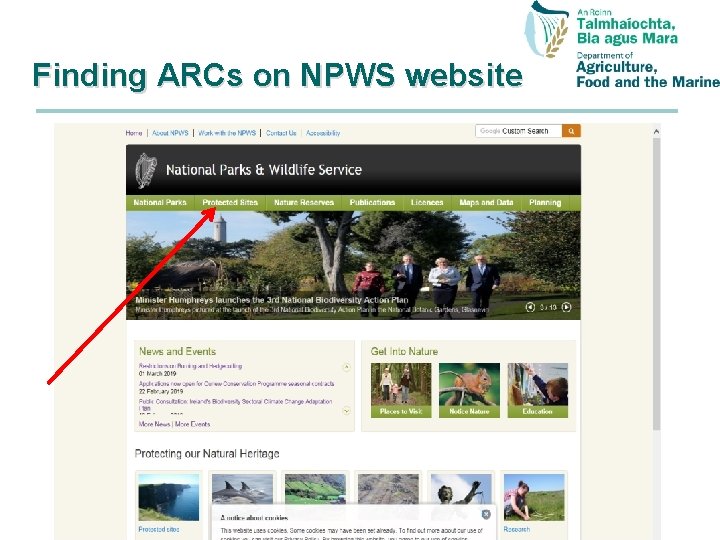Open the Curlew Conservation Programme news item
Image resolution: width=720 pixels, height=540 pixels.
click(x=236, y=384)
